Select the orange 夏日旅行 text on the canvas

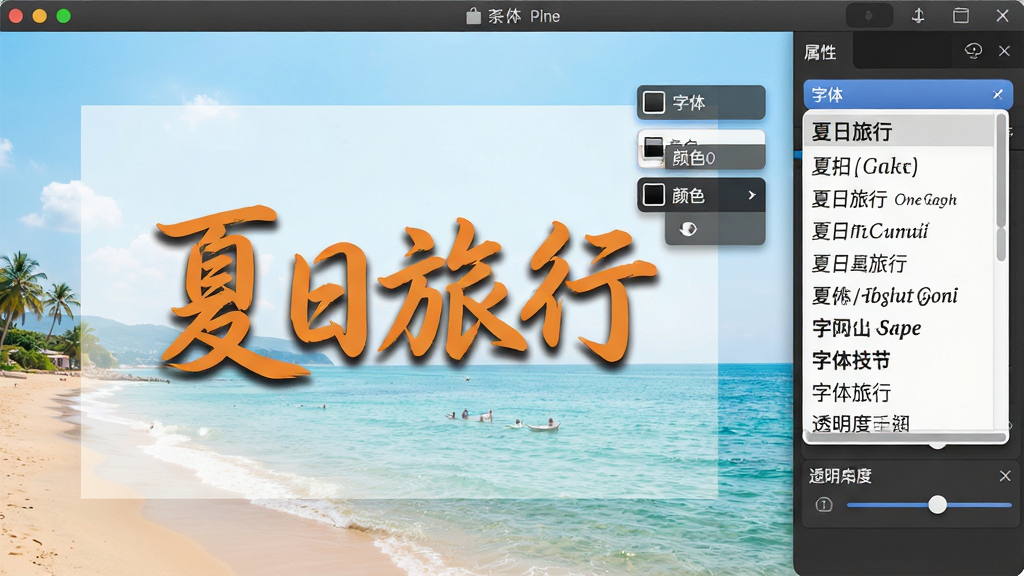(x=406, y=293)
